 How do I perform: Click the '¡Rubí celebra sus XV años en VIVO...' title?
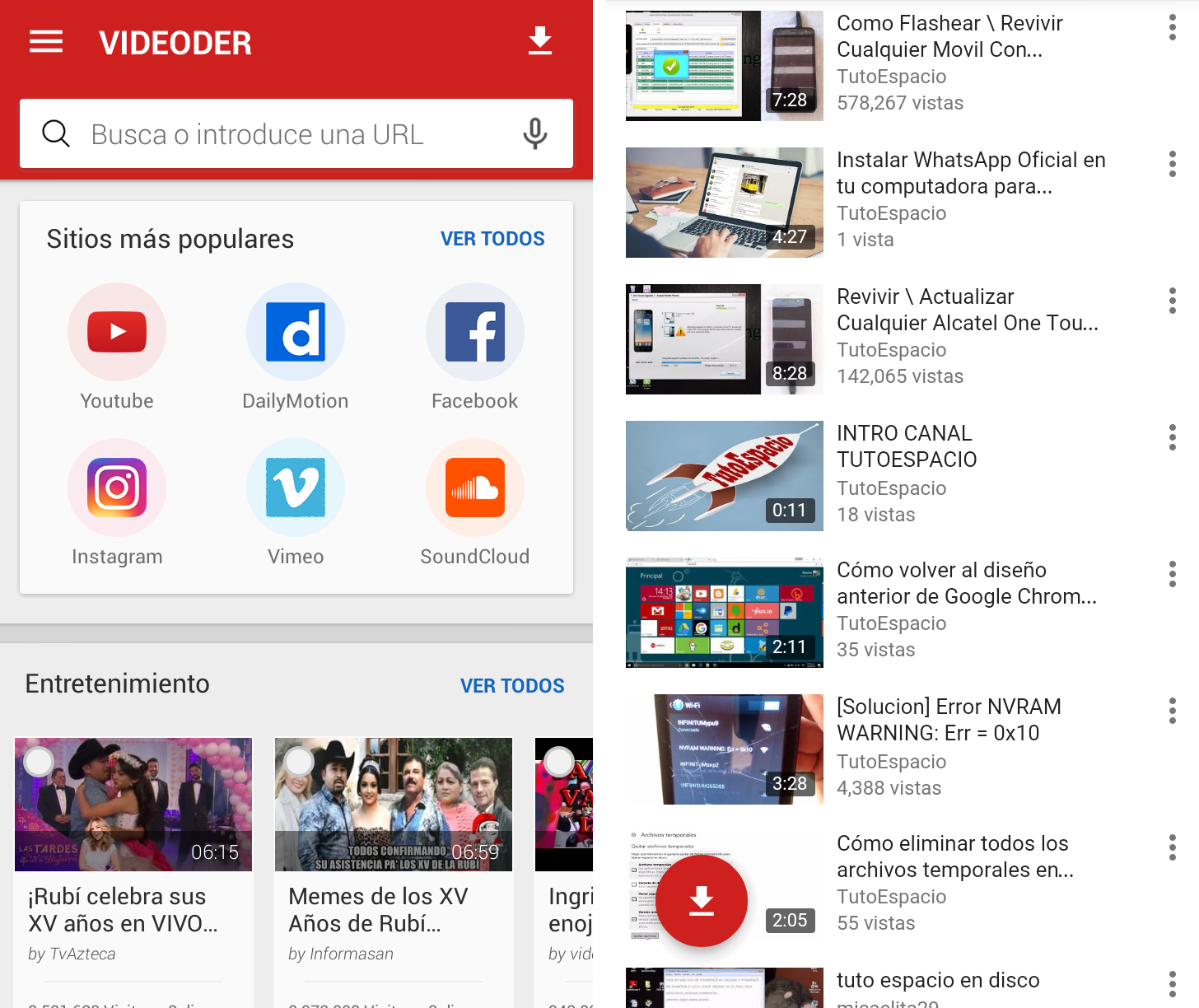(x=123, y=910)
